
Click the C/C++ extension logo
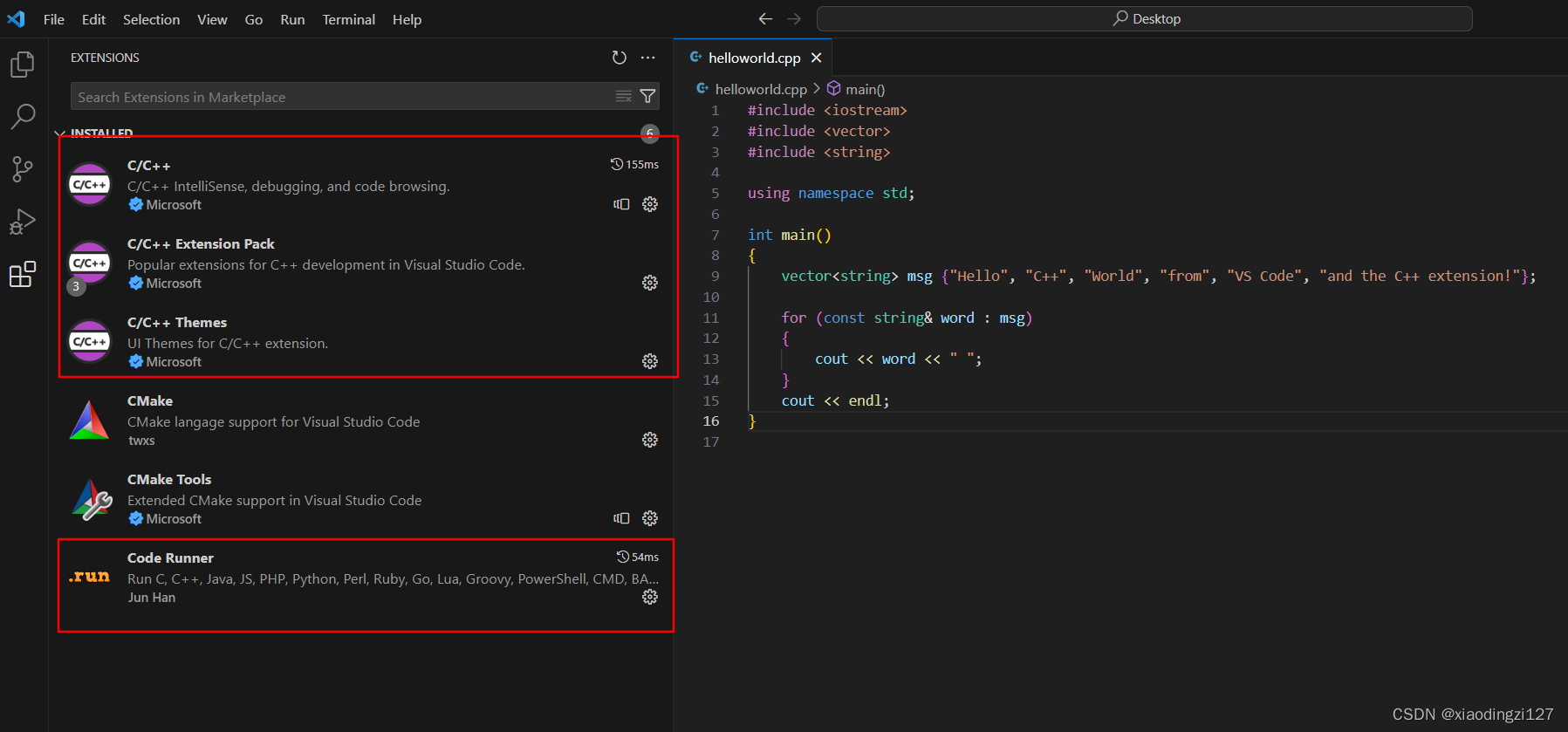pyautogui.click(x=90, y=184)
